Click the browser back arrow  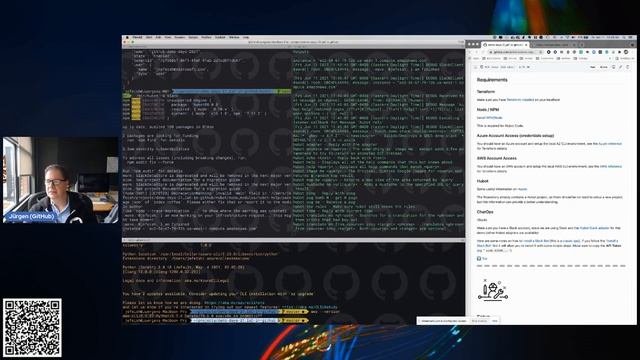pos(469,52)
